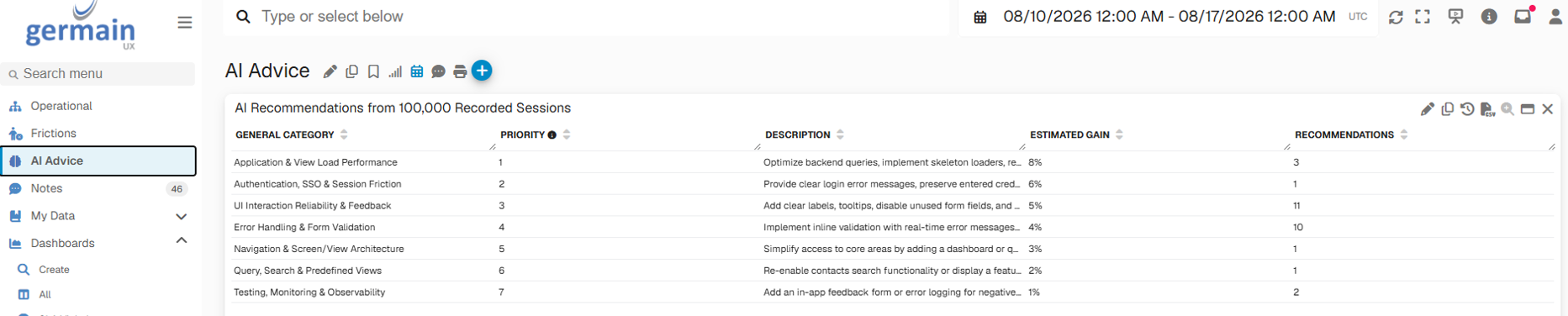Collapse the Dashboards menu section

(181, 241)
